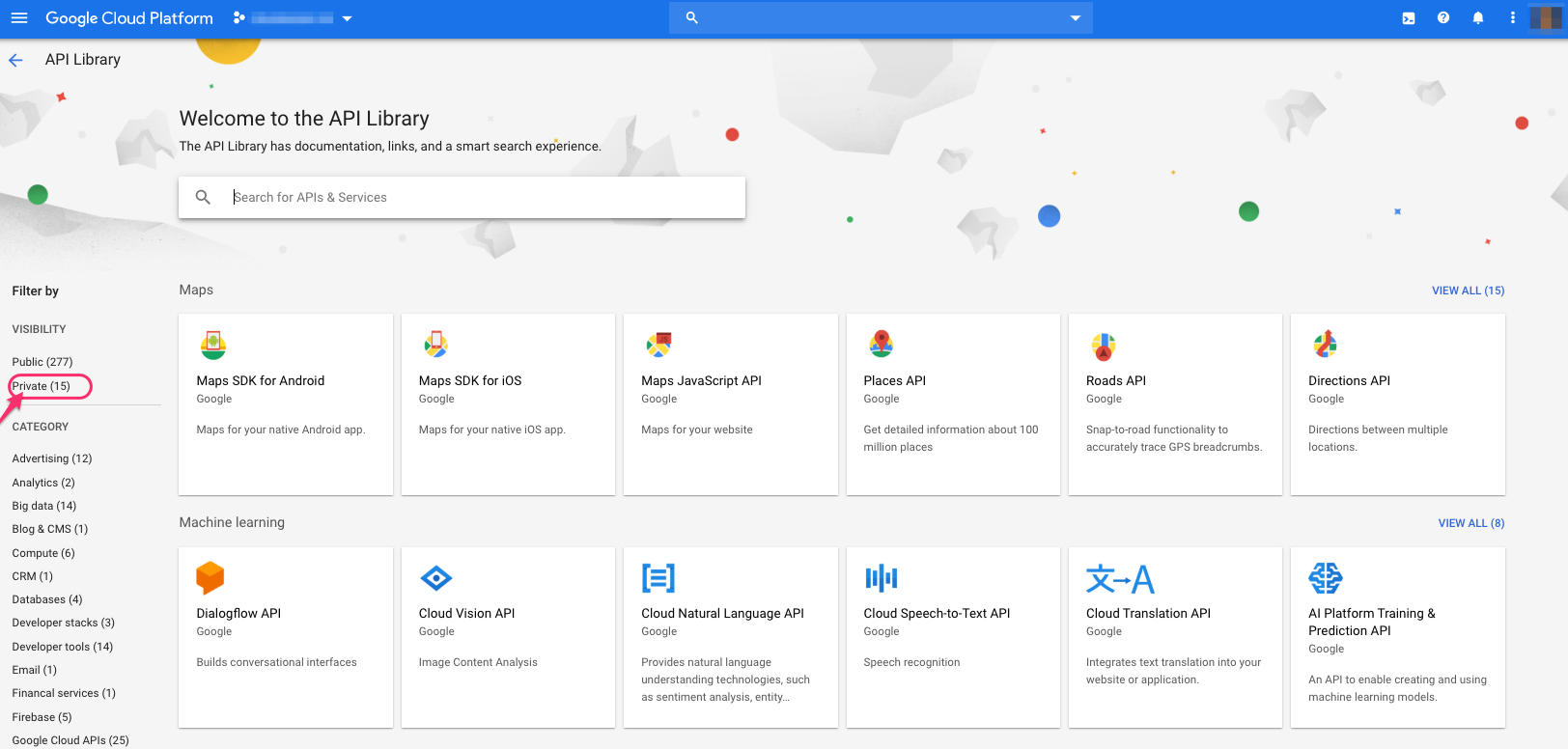Click Google Cloud Platform logo text

(129, 18)
